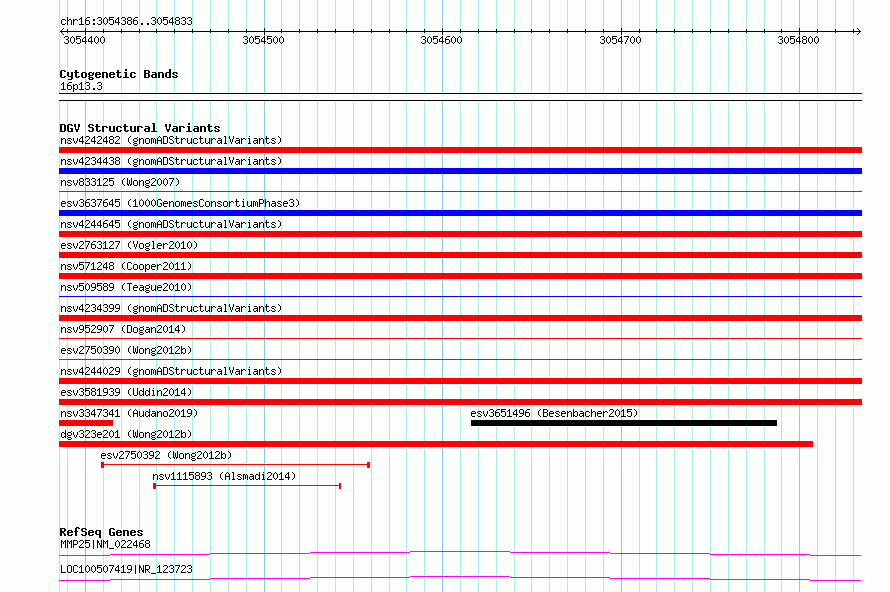Select the Cytogenetic Bands track title
The width and height of the screenshot is (890, 592).
pyautogui.click(x=119, y=74)
